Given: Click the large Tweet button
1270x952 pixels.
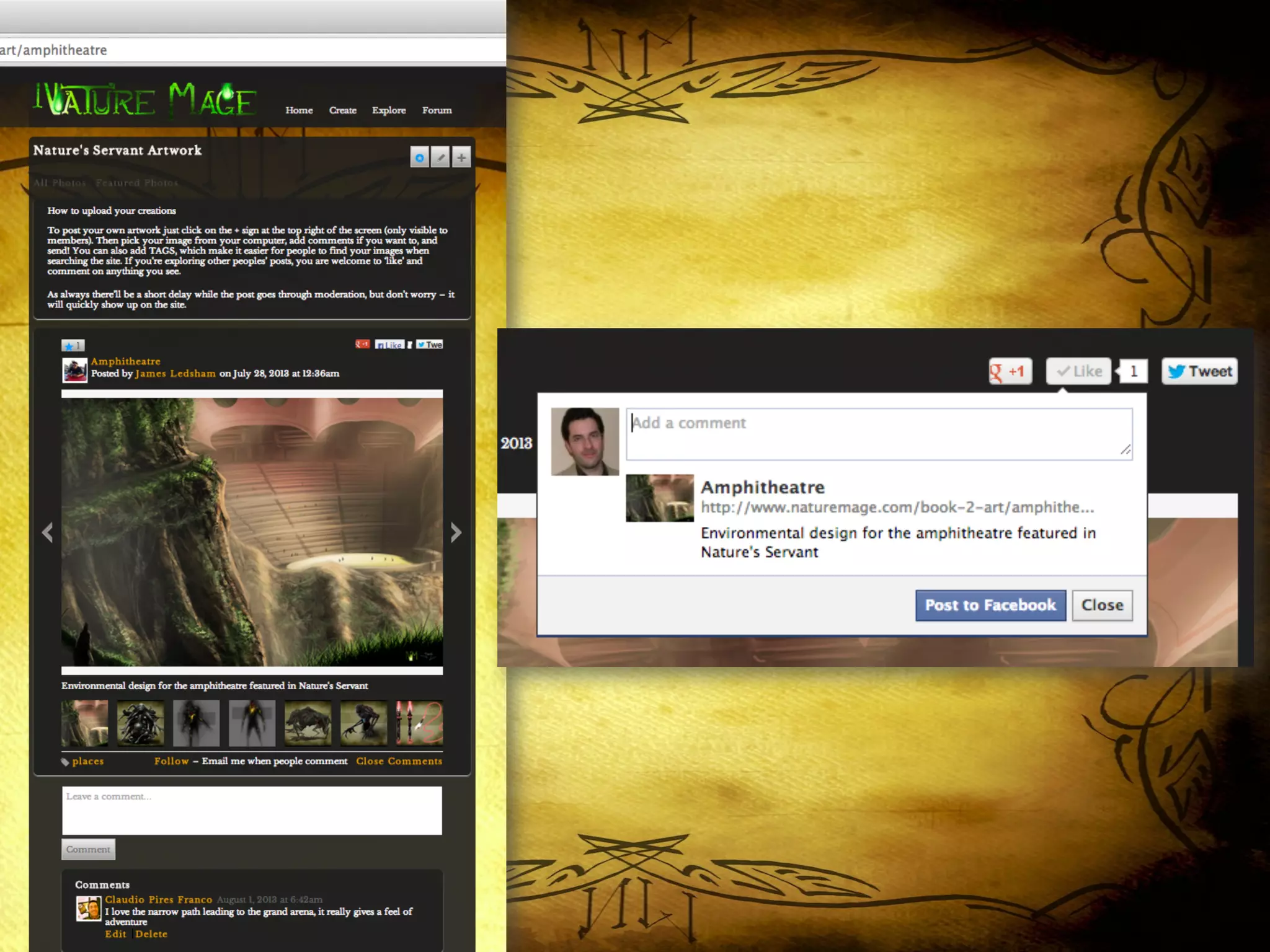Looking at the screenshot, I should point(1199,371).
